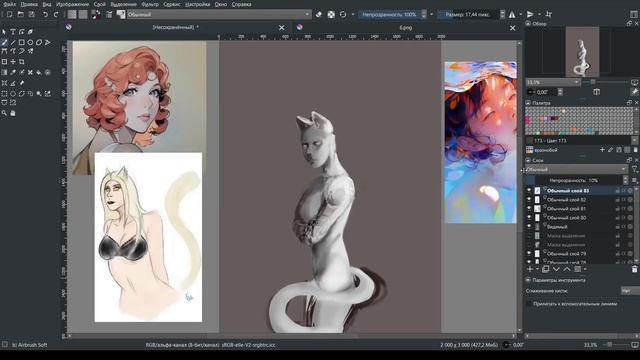Duplicate the layer icon in Layers panel
This screenshot has height=360, width=640.
(x=545, y=269)
